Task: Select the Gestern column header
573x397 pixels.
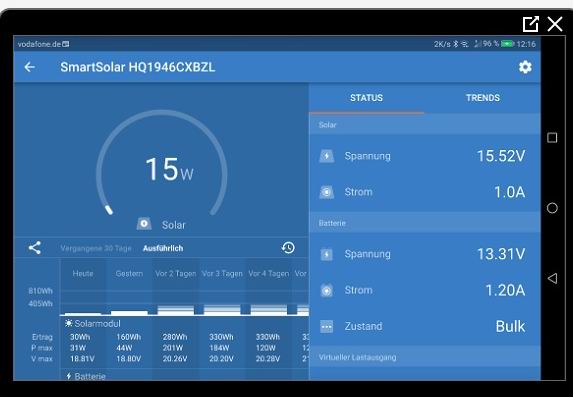Action: click(129, 273)
